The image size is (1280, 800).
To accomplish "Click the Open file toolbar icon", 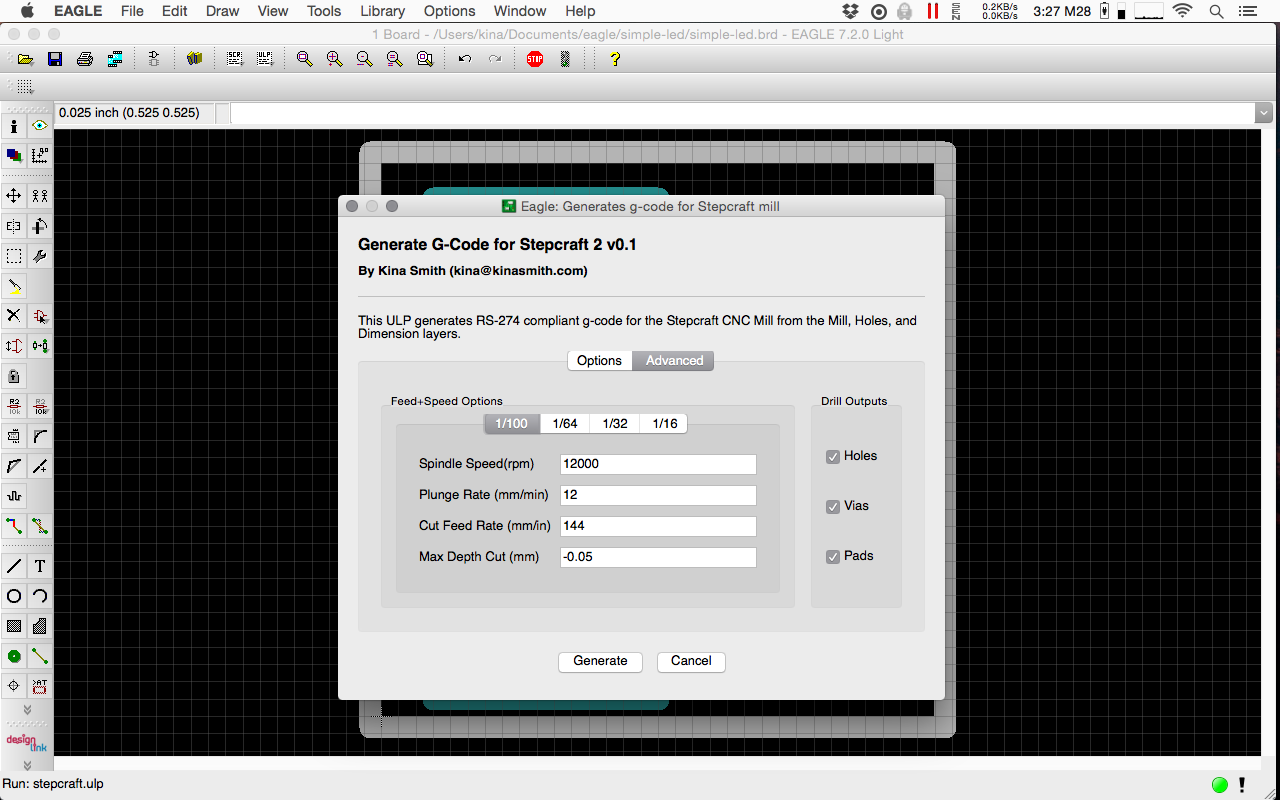I will coord(25,59).
